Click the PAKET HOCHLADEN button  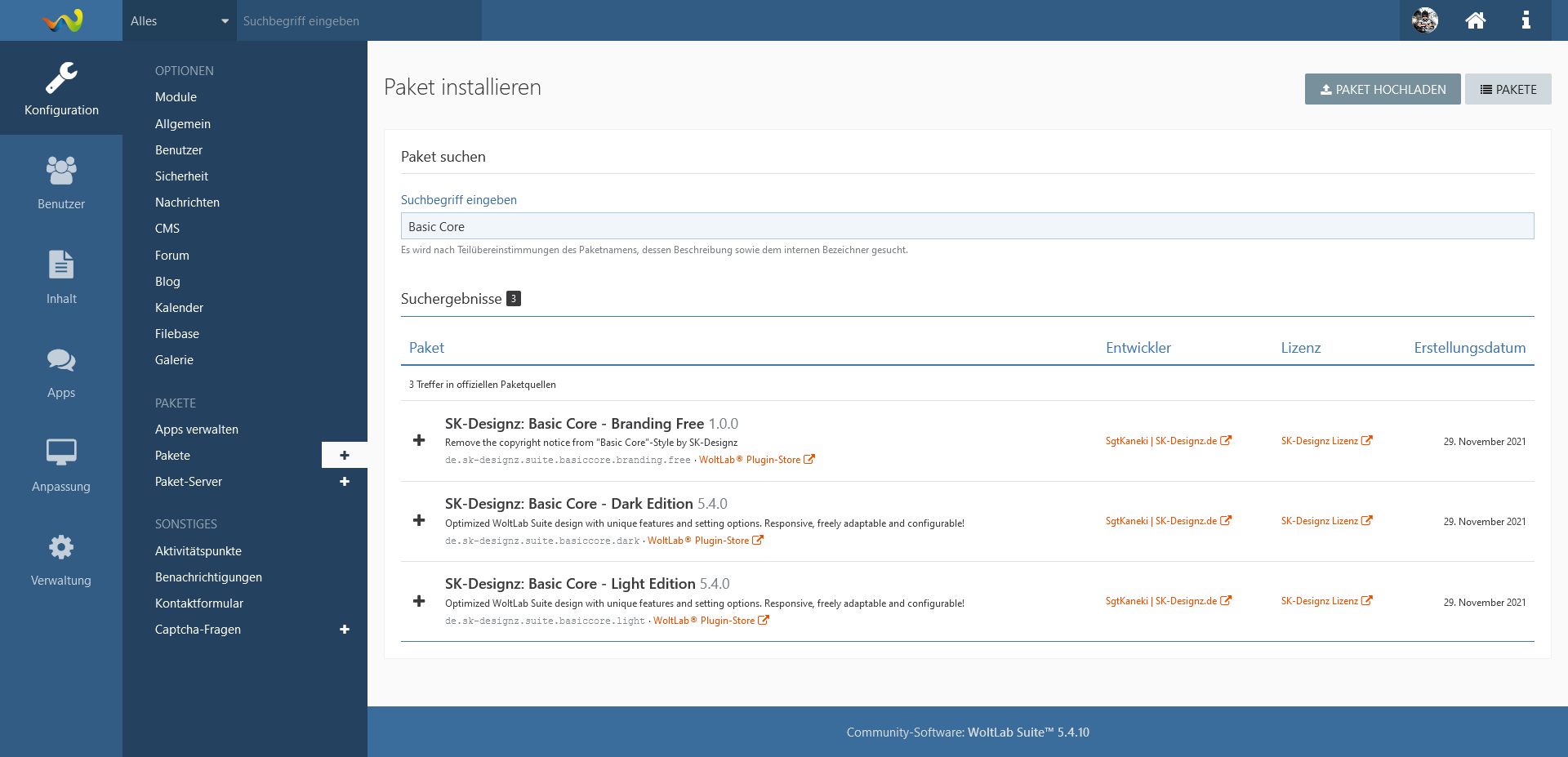(x=1382, y=90)
